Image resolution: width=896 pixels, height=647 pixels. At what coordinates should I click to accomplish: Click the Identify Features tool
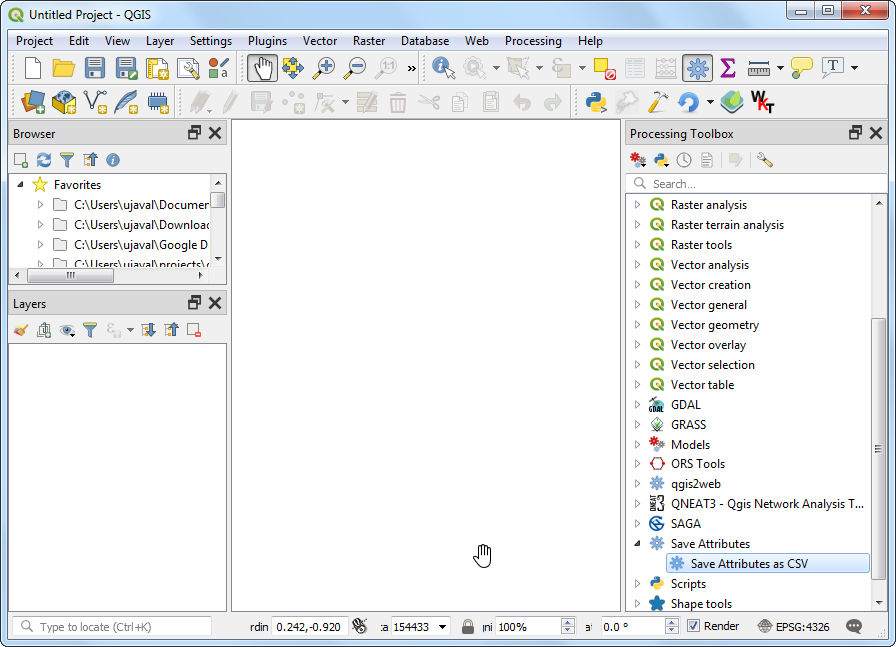(443, 68)
